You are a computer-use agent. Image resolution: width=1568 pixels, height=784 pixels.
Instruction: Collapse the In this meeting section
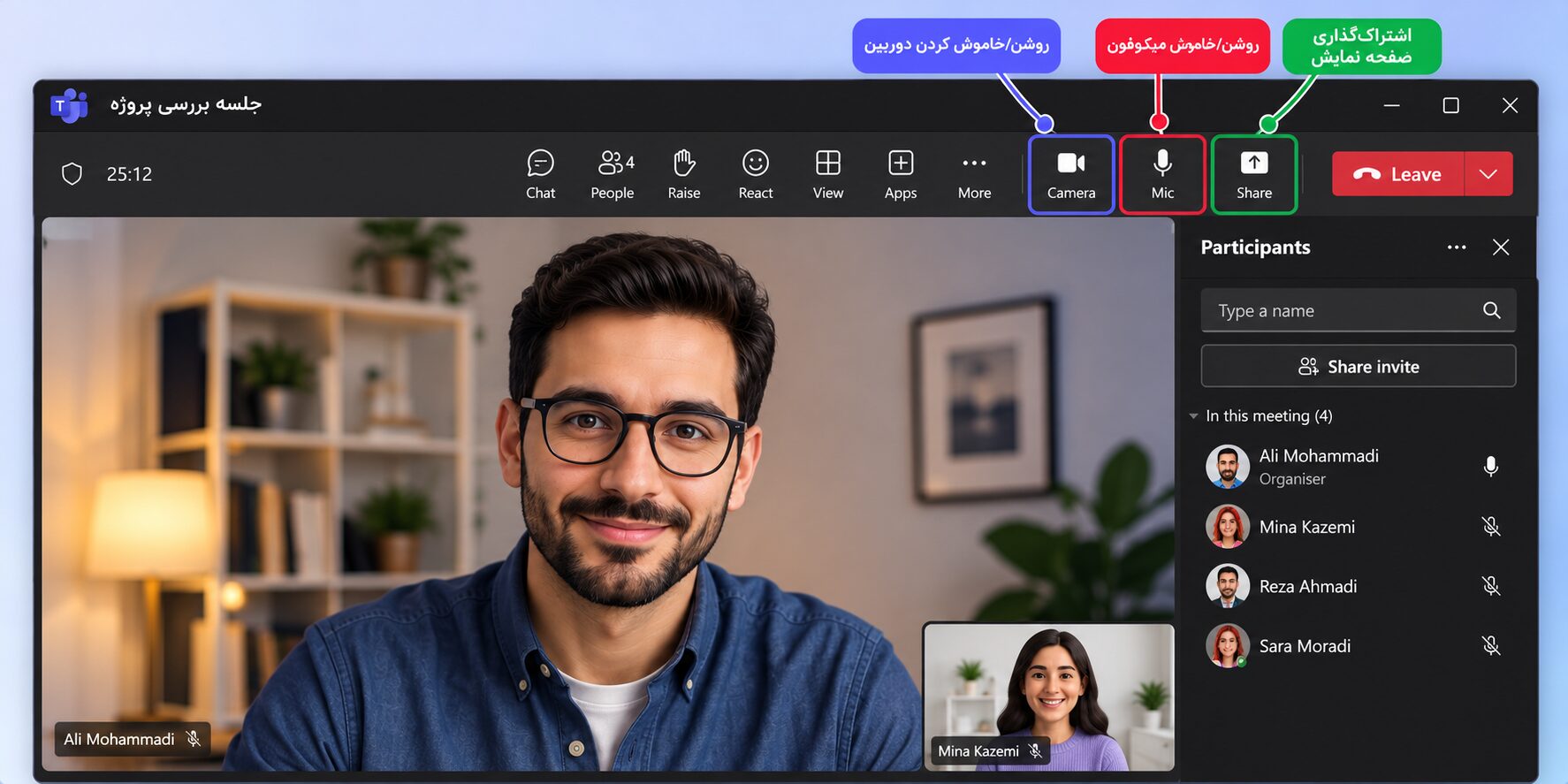pyautogui.click(x=1194, y=416)
